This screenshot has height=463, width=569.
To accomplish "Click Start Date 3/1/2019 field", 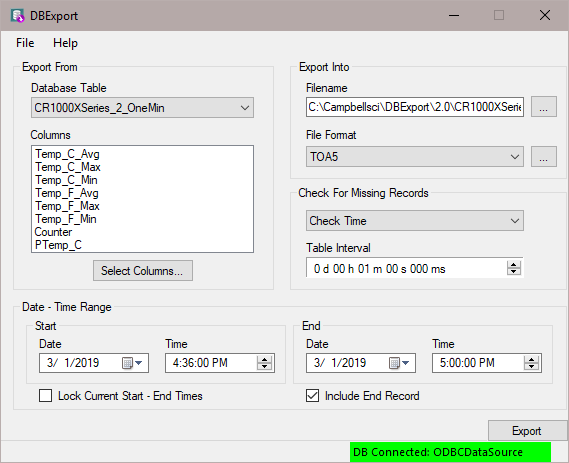I will 94,363.
